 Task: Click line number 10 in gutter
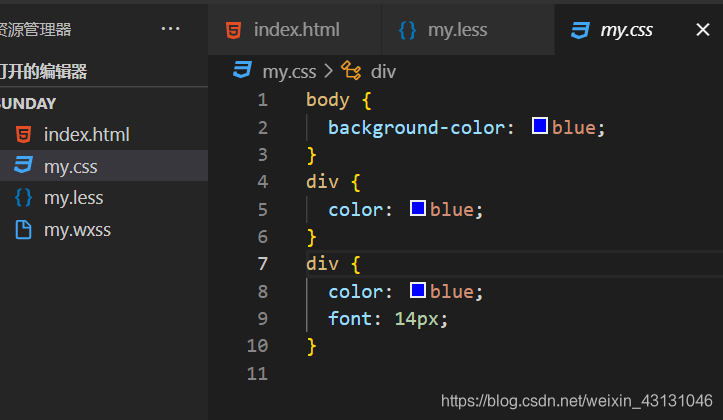pyautogui.click(x=257, y=346)
